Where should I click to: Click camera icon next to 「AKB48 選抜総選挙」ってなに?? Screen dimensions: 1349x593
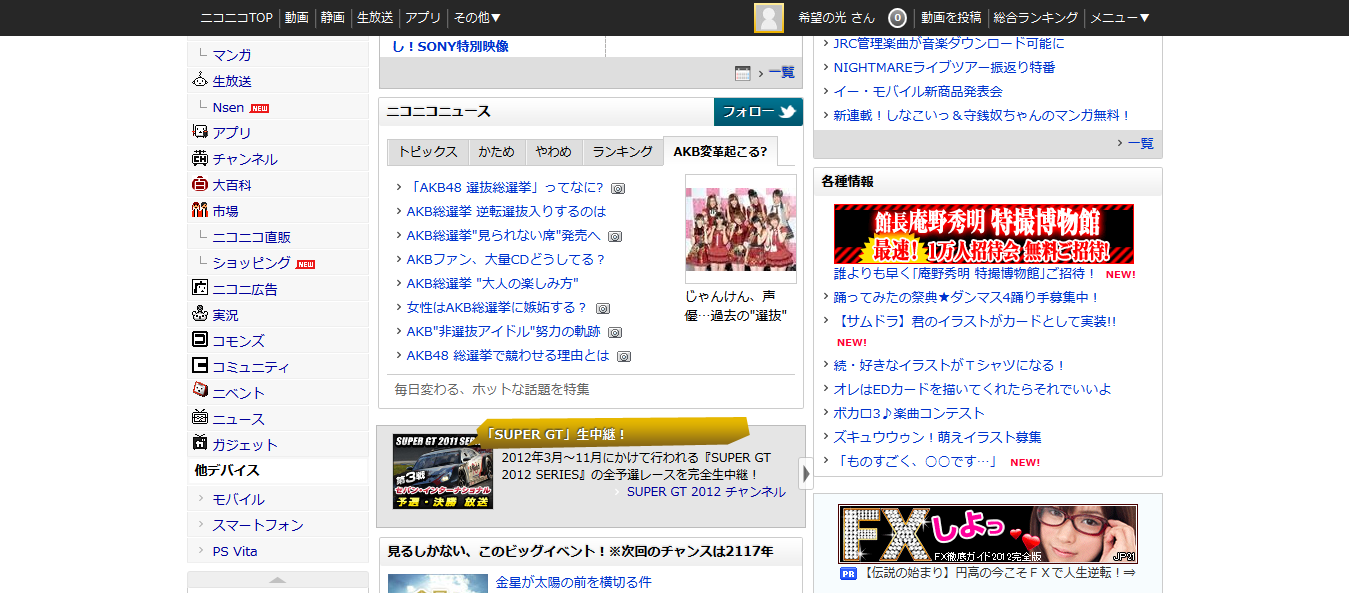click(x=618, y=188)
